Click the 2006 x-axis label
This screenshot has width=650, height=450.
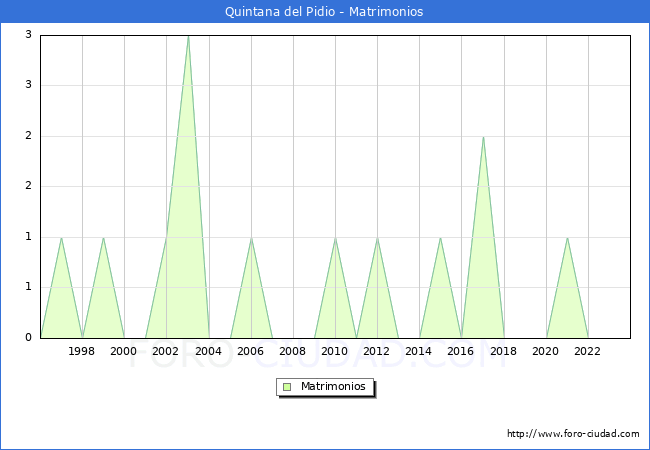coord(250,351)
